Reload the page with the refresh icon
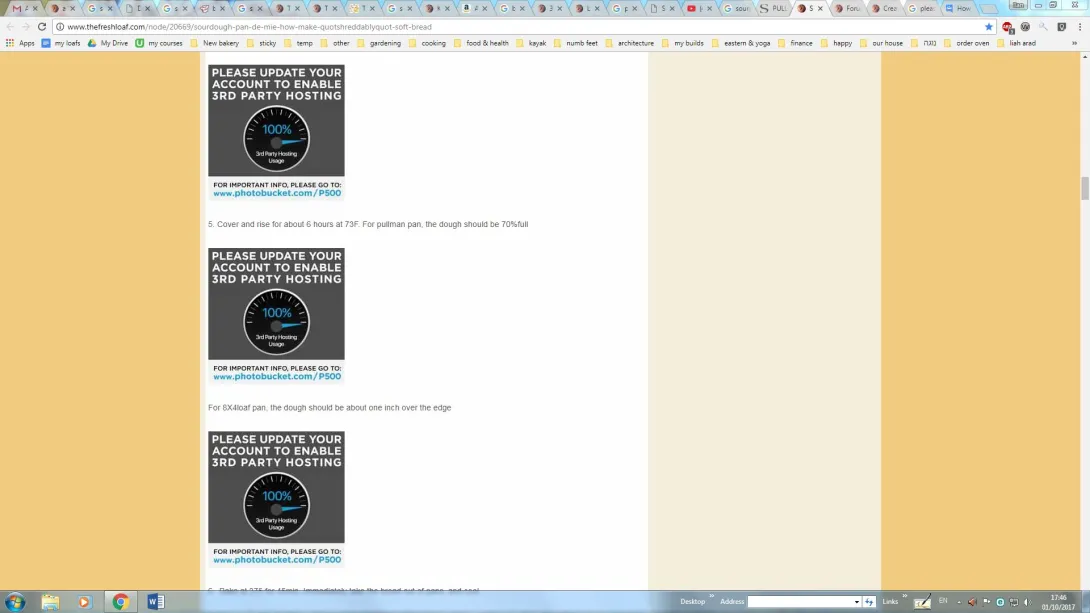 coord(42,27)
